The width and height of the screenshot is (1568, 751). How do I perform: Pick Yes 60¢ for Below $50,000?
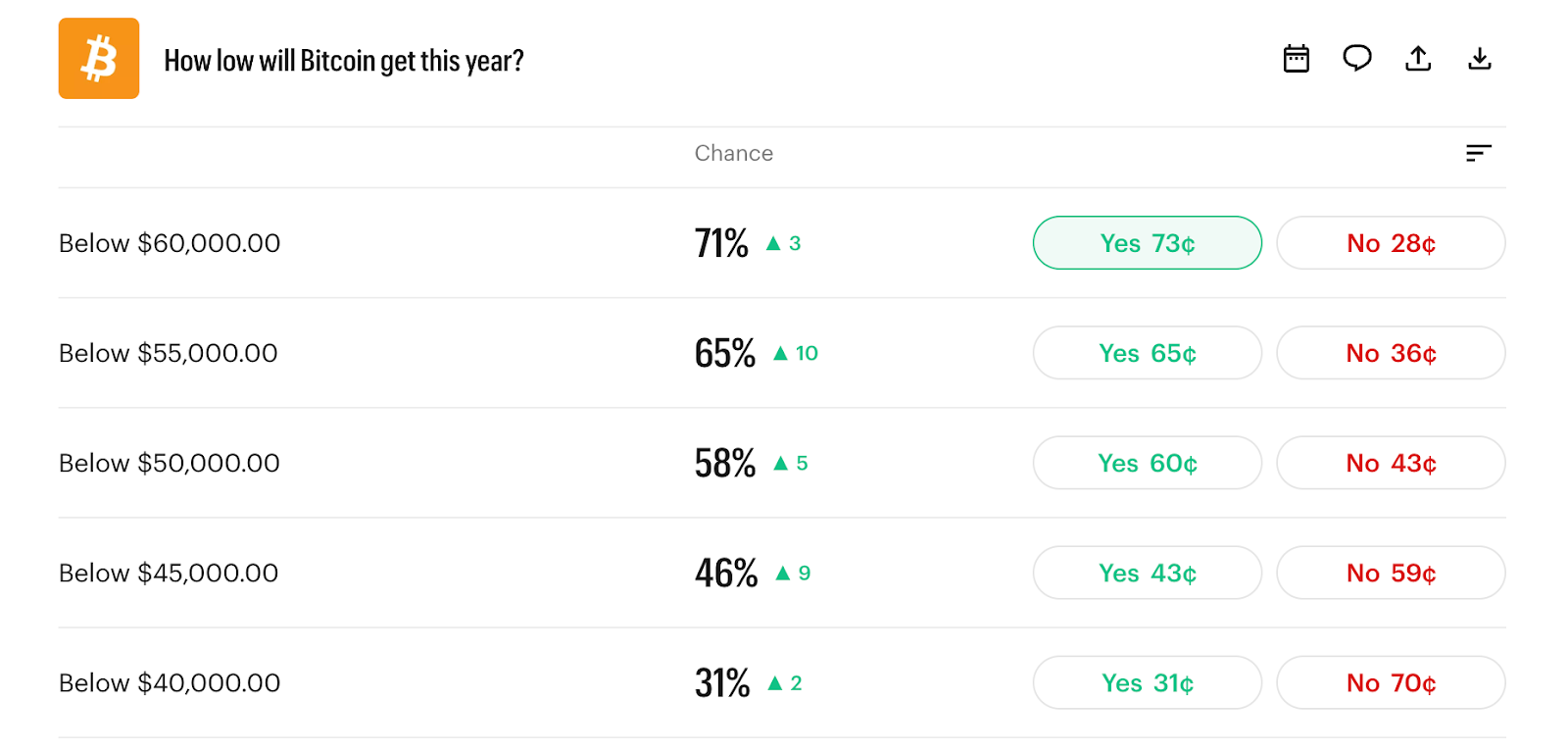1147,463
